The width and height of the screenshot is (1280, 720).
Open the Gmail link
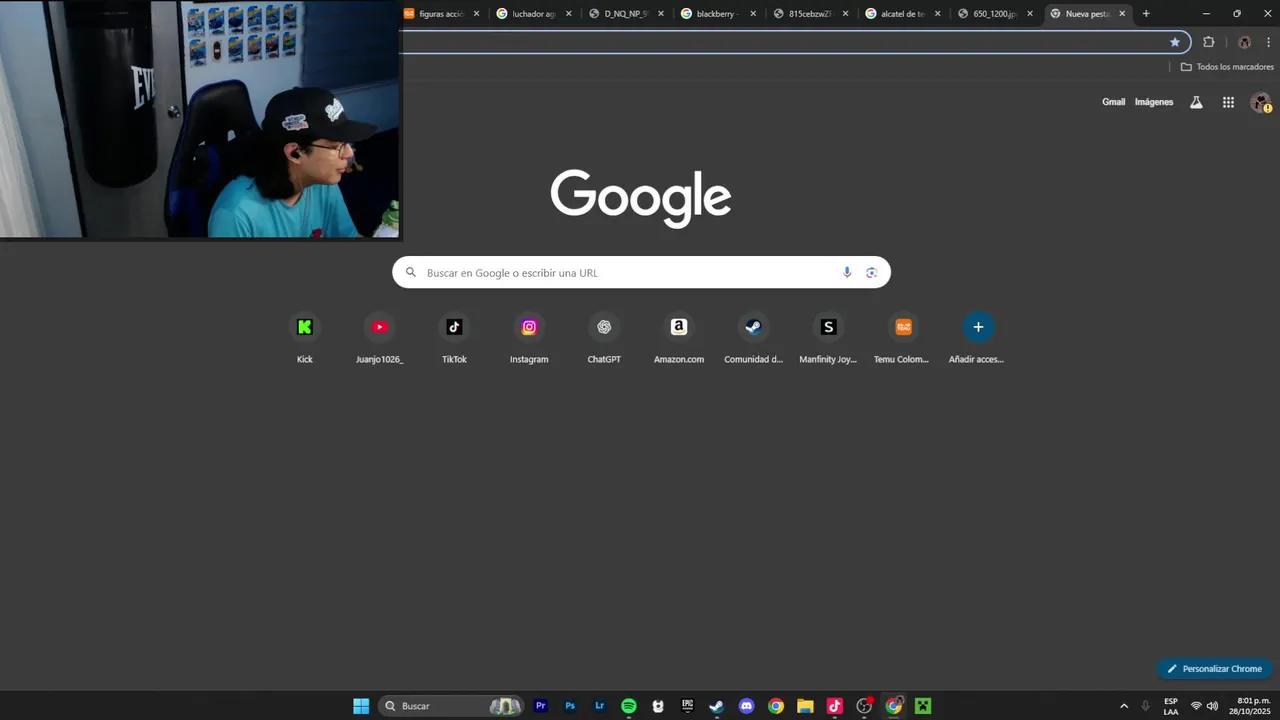pos(1113,102)
